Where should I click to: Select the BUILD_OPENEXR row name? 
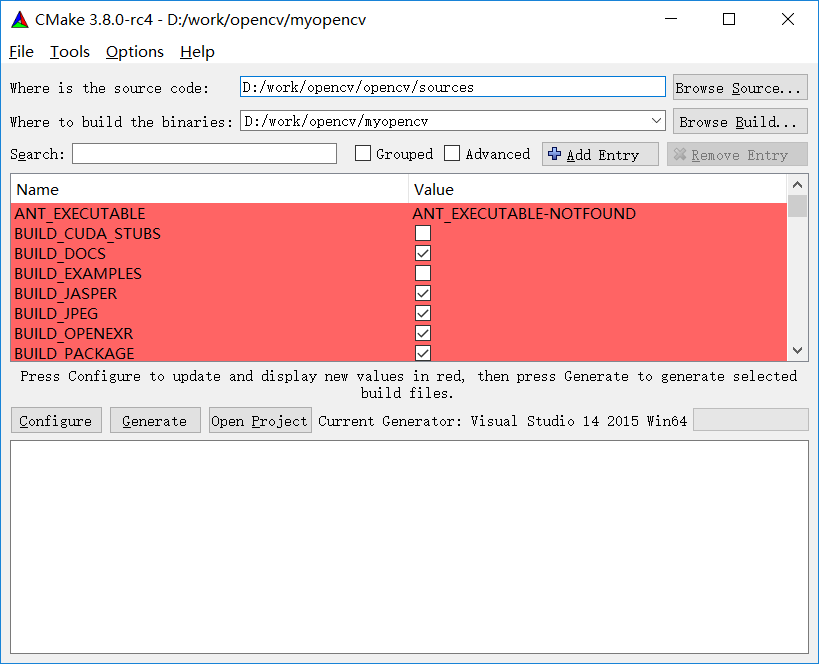click(x=74, y=333)
